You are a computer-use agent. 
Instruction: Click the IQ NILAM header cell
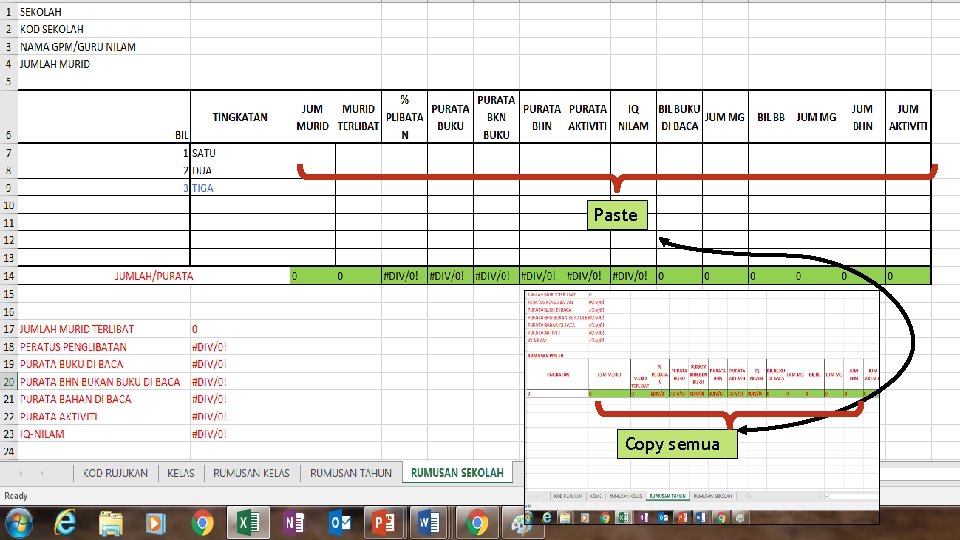pos(633,117)
